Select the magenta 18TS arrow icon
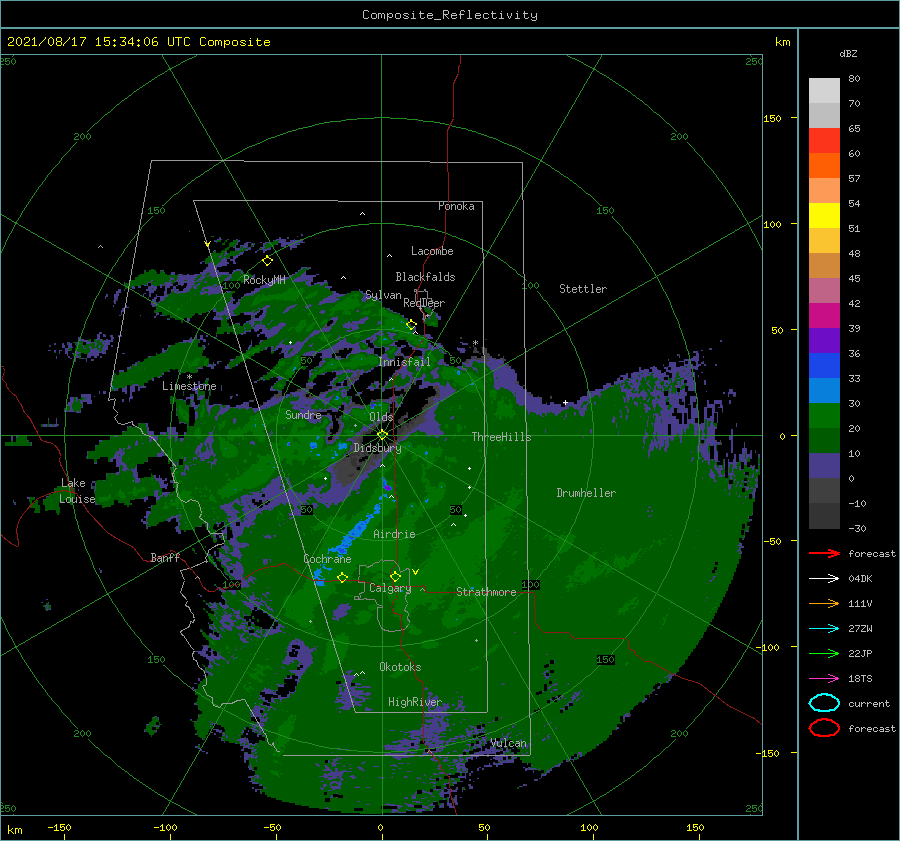This screenshot has height=841, width=900. click(824, 679)
